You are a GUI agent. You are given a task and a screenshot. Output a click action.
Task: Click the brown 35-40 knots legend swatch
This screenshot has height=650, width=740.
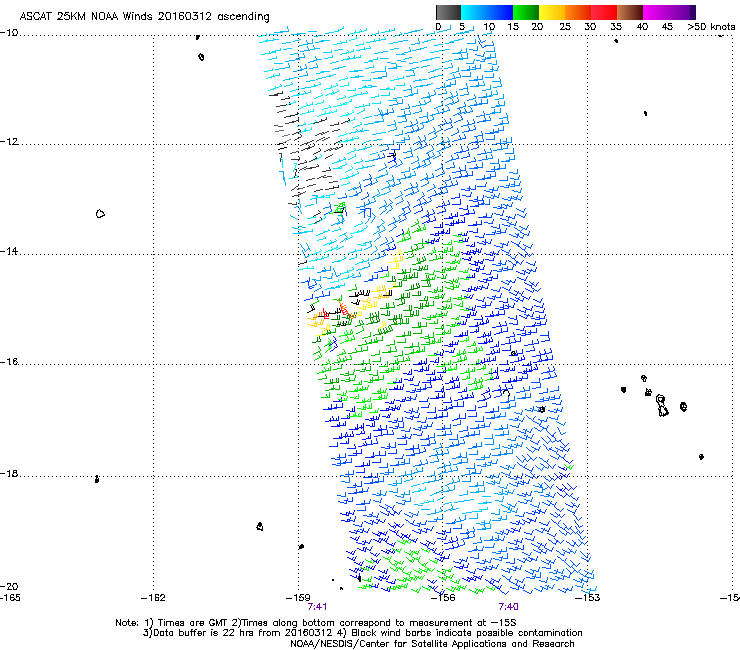click(x=630, y=12)
